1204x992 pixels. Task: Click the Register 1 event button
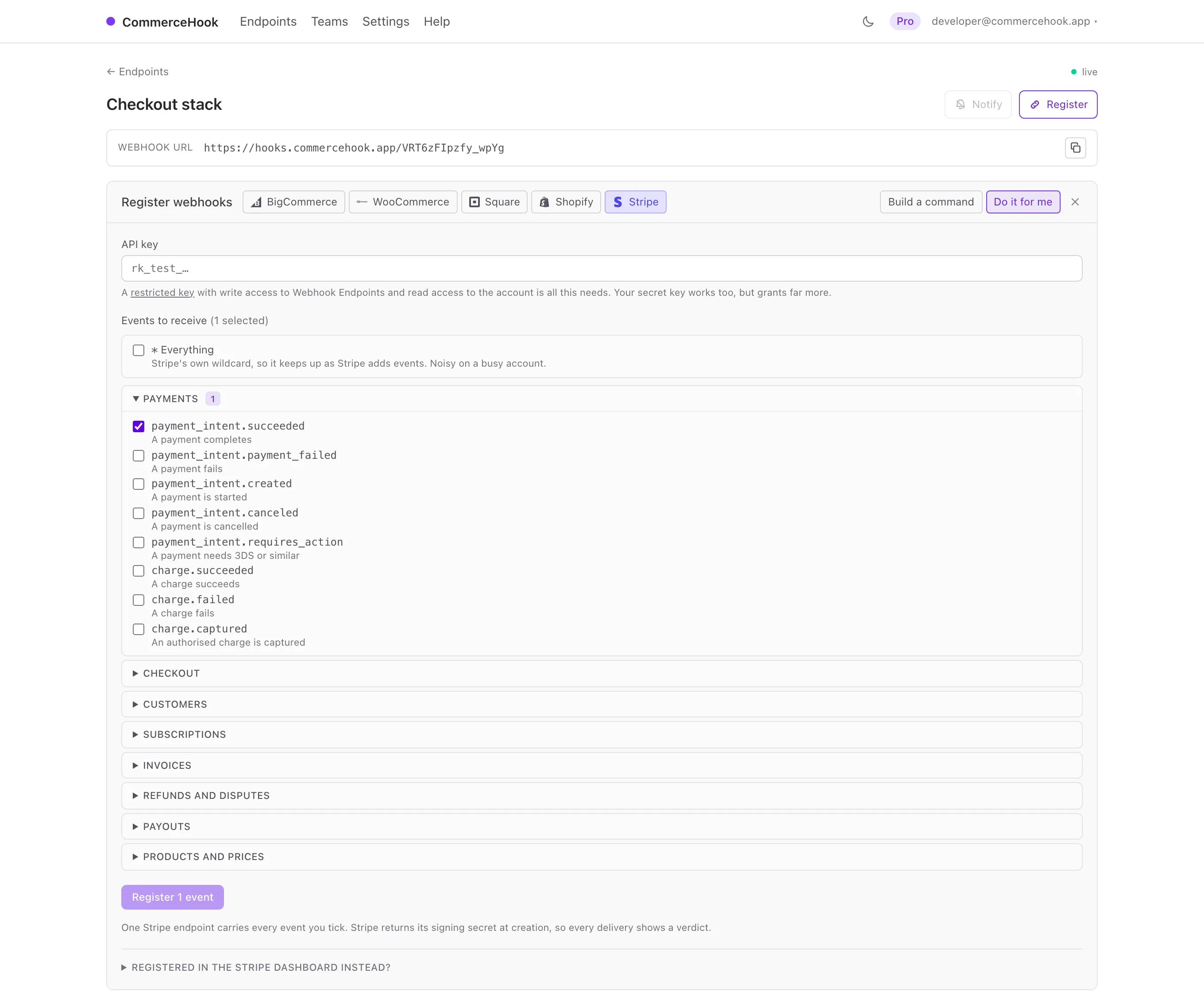(x=173, y=897)
